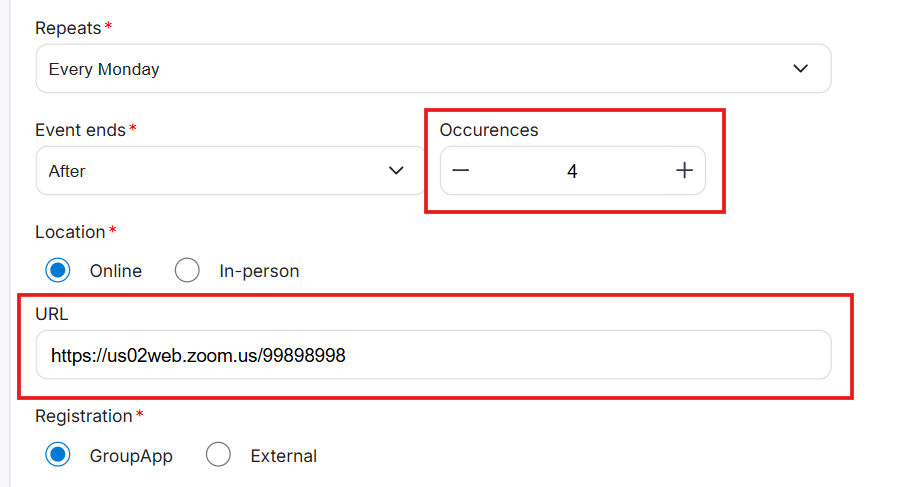Increase occurrences with the plus icon
Screen dimensions: 912x487
click(684, 171)
